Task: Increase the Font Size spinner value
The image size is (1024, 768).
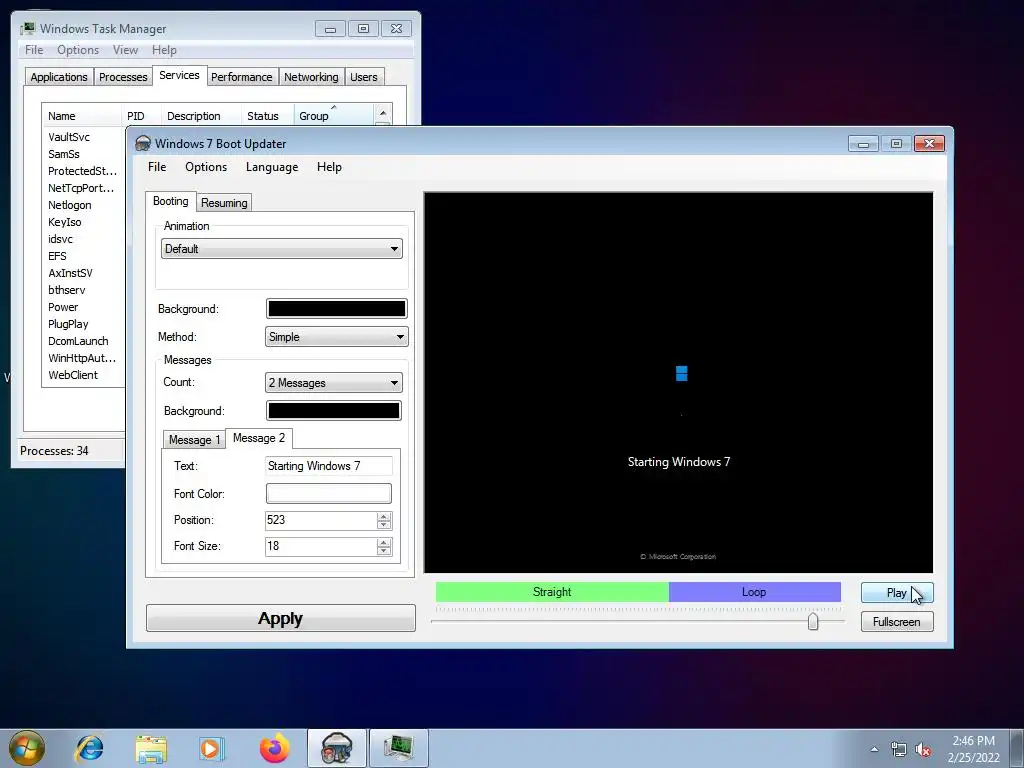Action: 384,543
